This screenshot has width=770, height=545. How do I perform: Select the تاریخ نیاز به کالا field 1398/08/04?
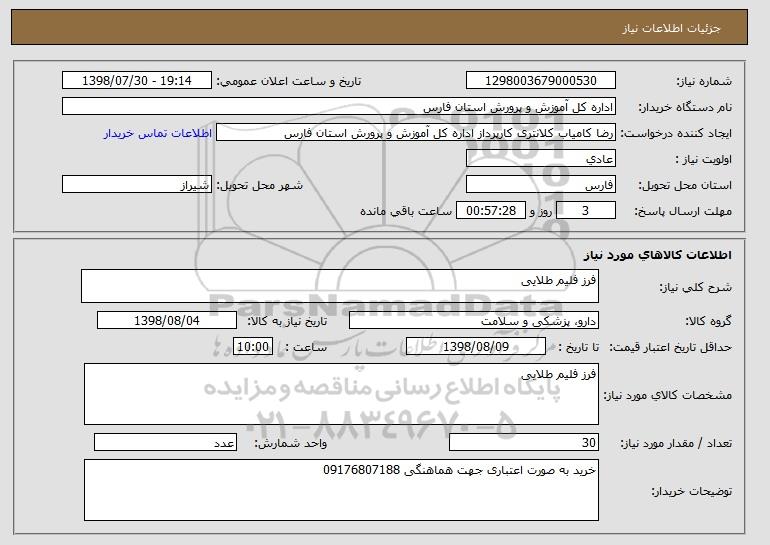(167, 321)
